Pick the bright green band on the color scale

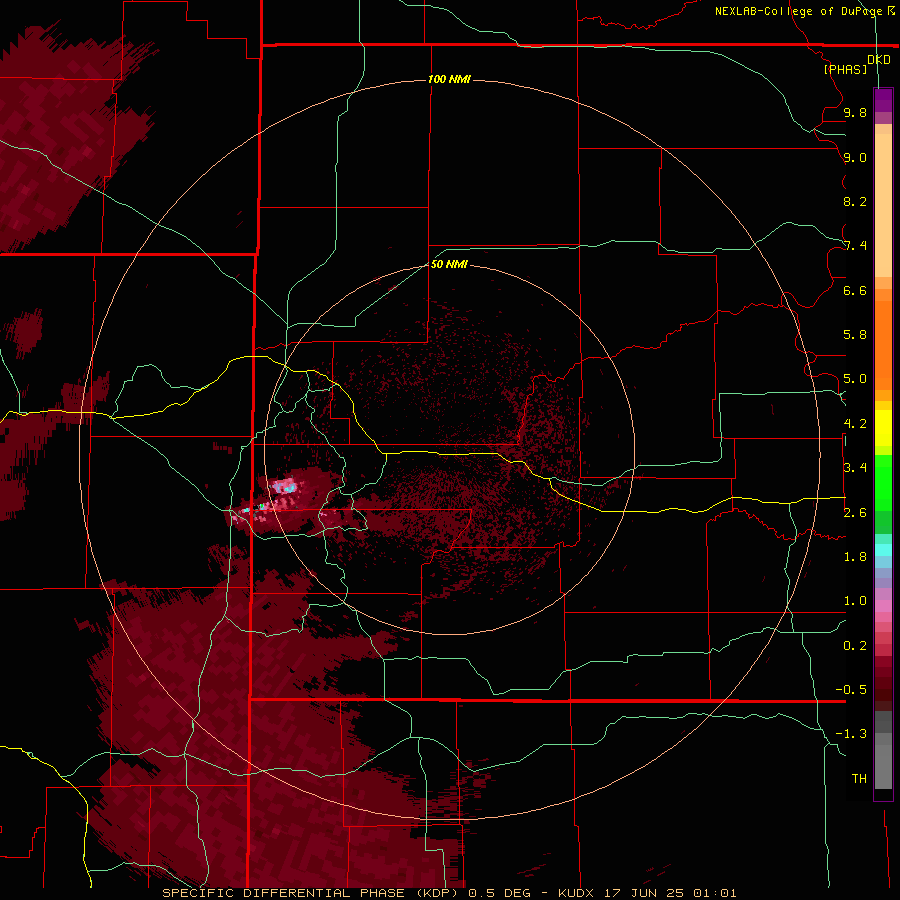coord(883,483)
